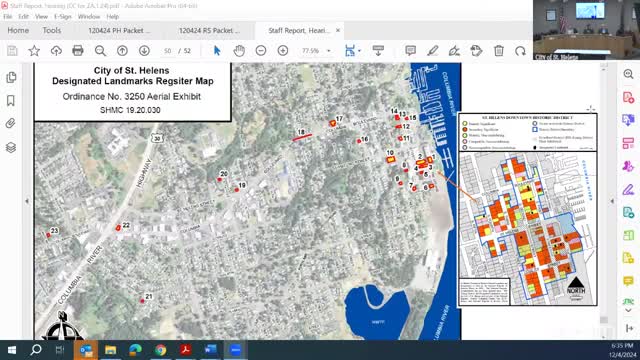Open the Attachments paperclip panel
The width and height of the screenshot is (640, 360).
point(11,123)
